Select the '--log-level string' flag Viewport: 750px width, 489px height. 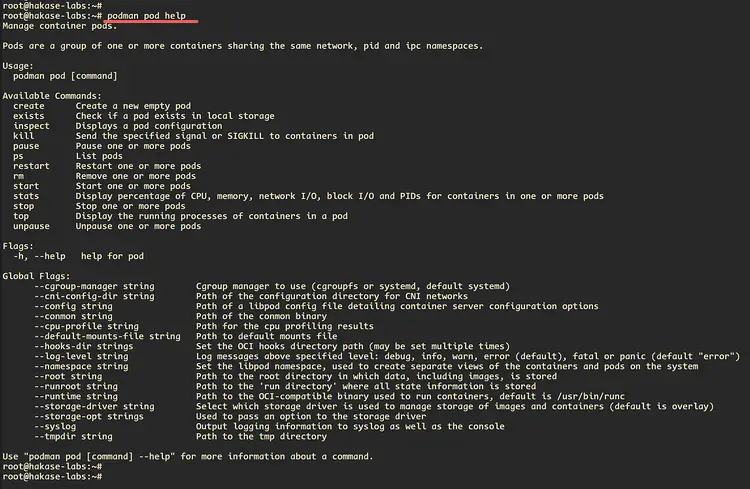[81, 356]
